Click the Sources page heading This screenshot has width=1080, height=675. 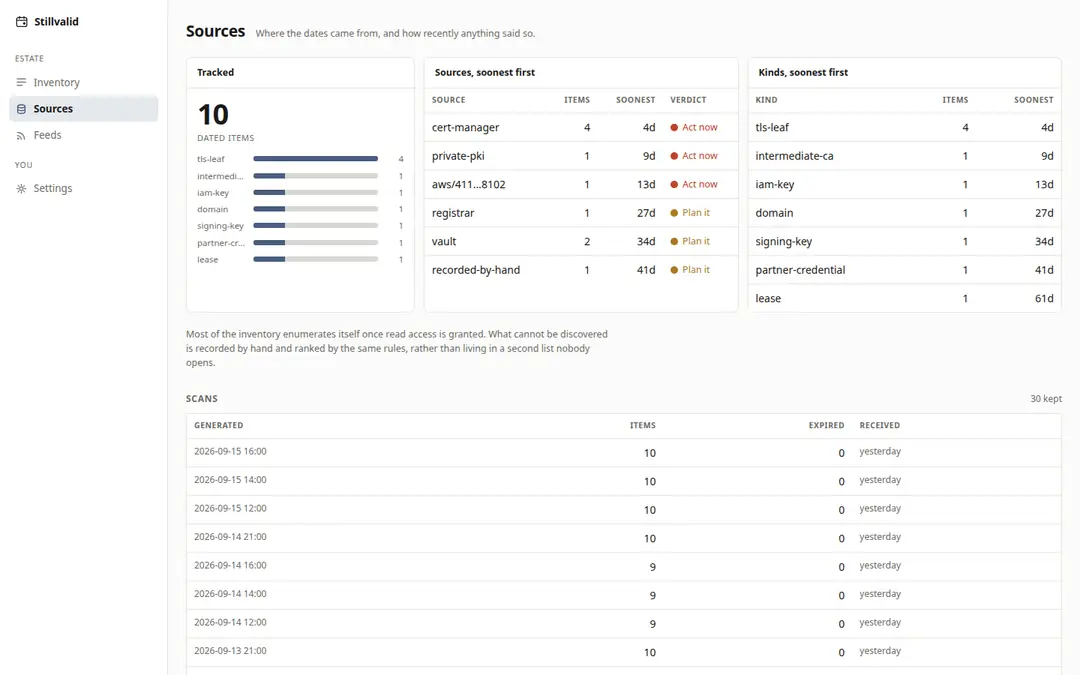tap(216, 32)
